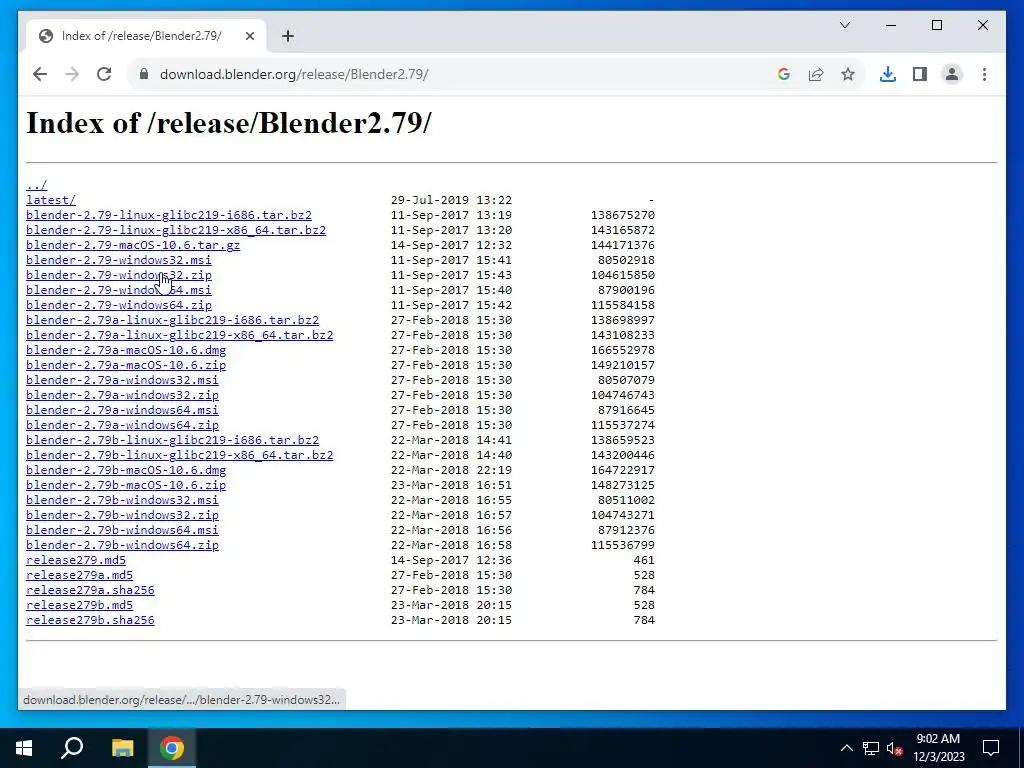This screenshot has height=768, width=1024.
Task: Go back to the previous page
Action: point(40,74)
